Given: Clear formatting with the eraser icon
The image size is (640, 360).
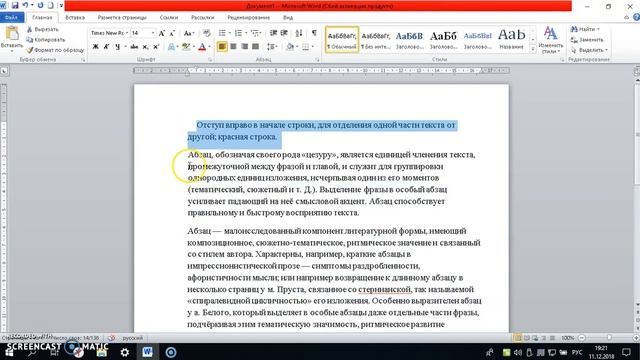Looking at the screenshot, I should click(207, 33).
